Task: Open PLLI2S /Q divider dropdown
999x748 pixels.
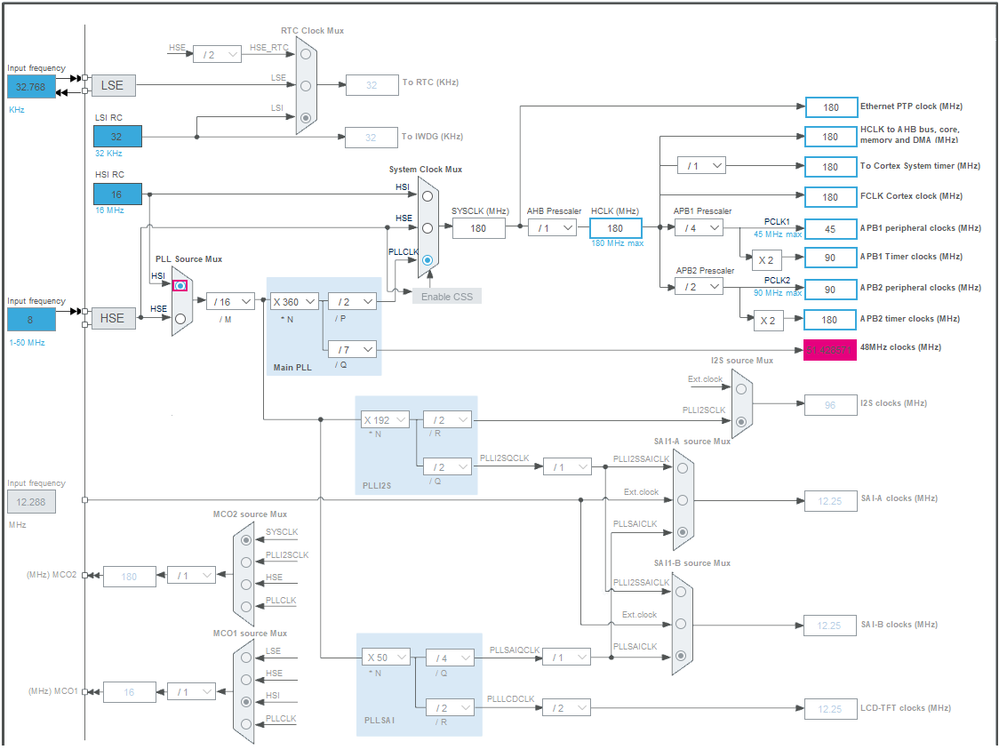Action: (447, 467)
